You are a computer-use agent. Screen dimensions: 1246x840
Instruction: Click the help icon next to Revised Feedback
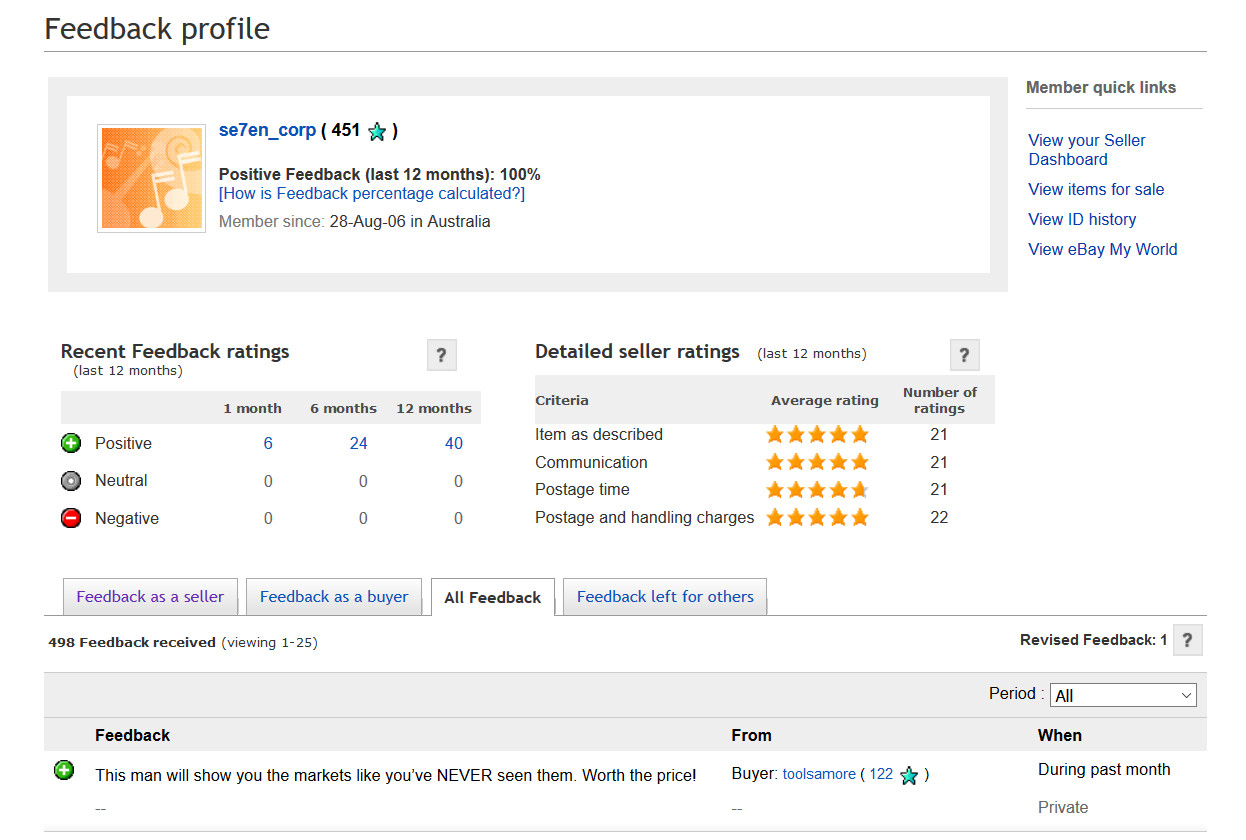1187,640
